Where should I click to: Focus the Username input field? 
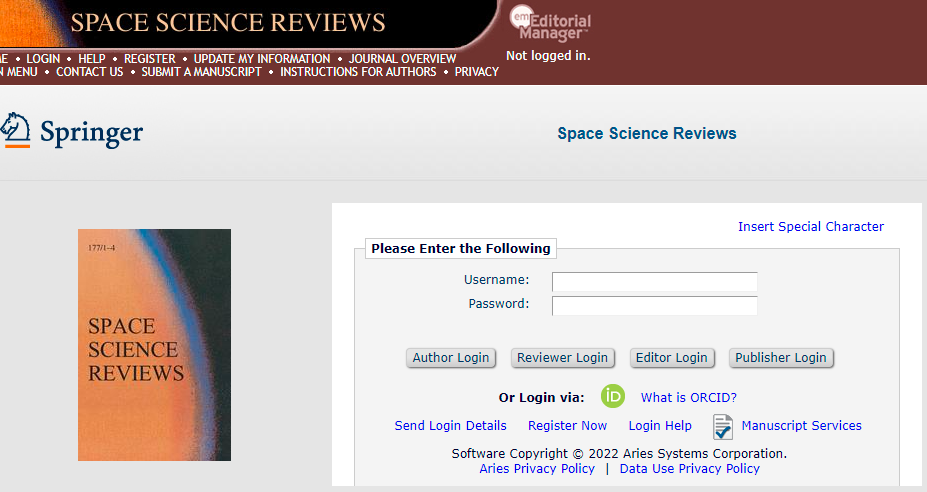654,281
